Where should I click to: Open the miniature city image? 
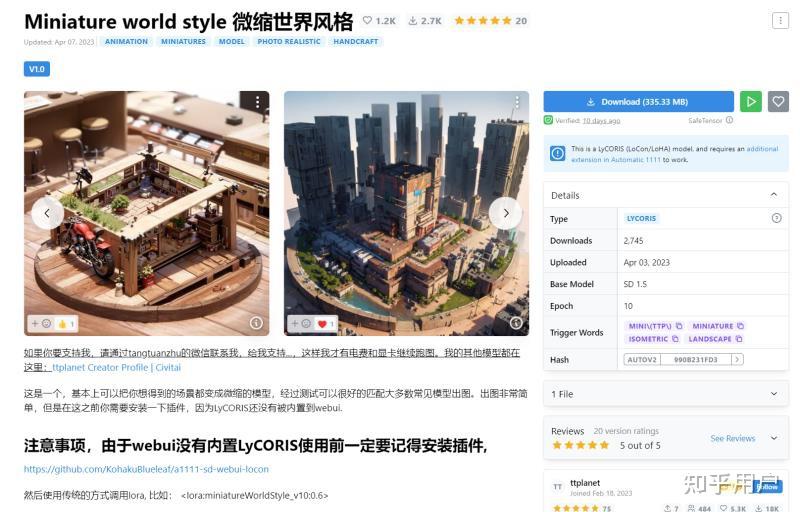[406, 213]
